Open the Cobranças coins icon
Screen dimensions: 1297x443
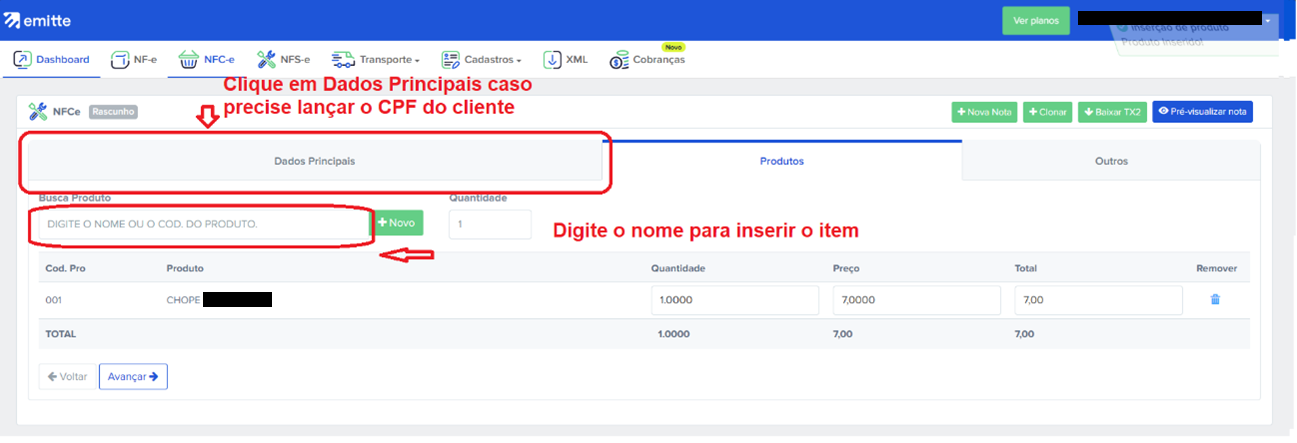(619, 61)
